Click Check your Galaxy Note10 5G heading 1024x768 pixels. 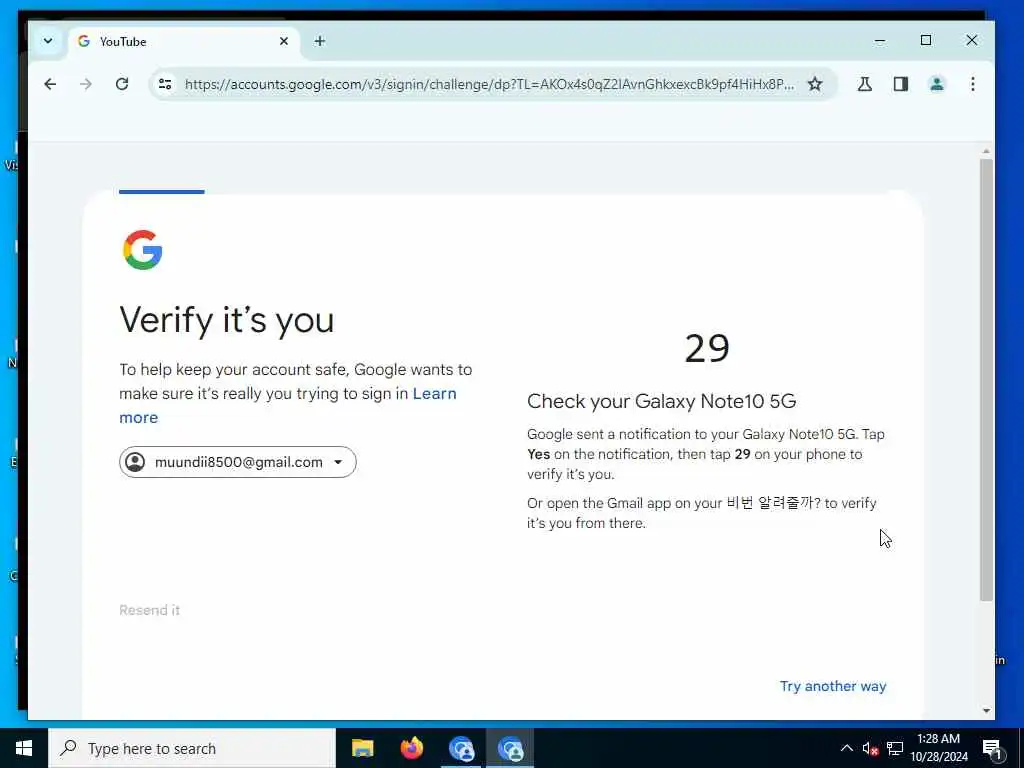click(x=662, y=401)
